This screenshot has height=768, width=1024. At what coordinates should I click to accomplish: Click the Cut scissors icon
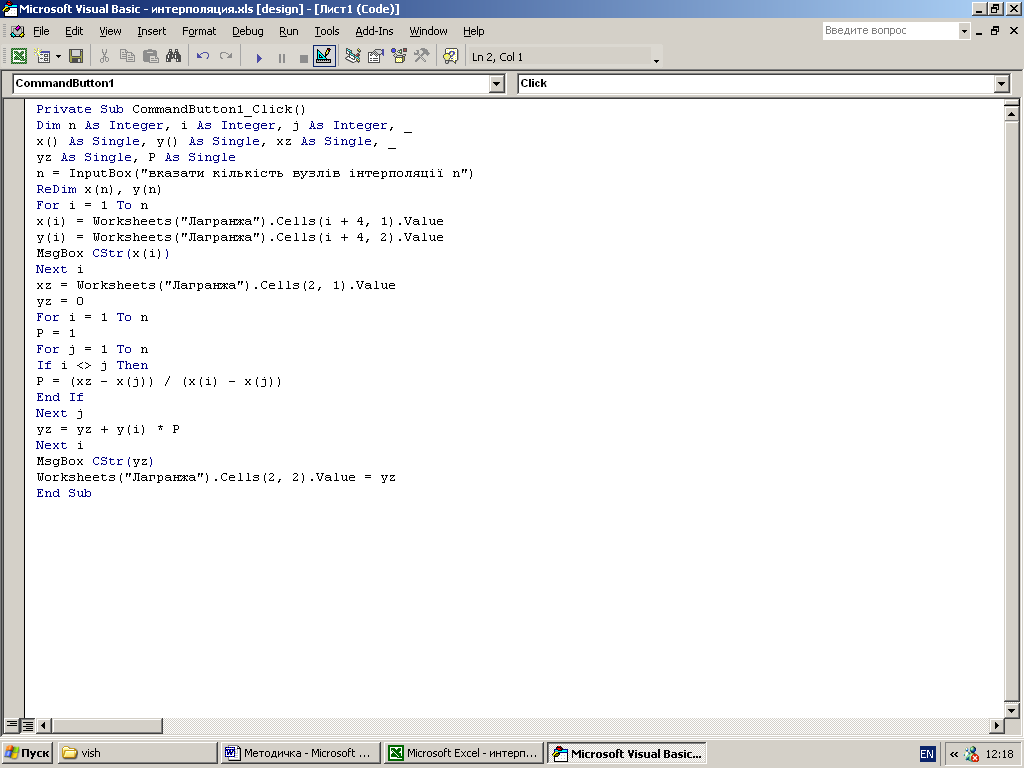click(x=104, y=57)
